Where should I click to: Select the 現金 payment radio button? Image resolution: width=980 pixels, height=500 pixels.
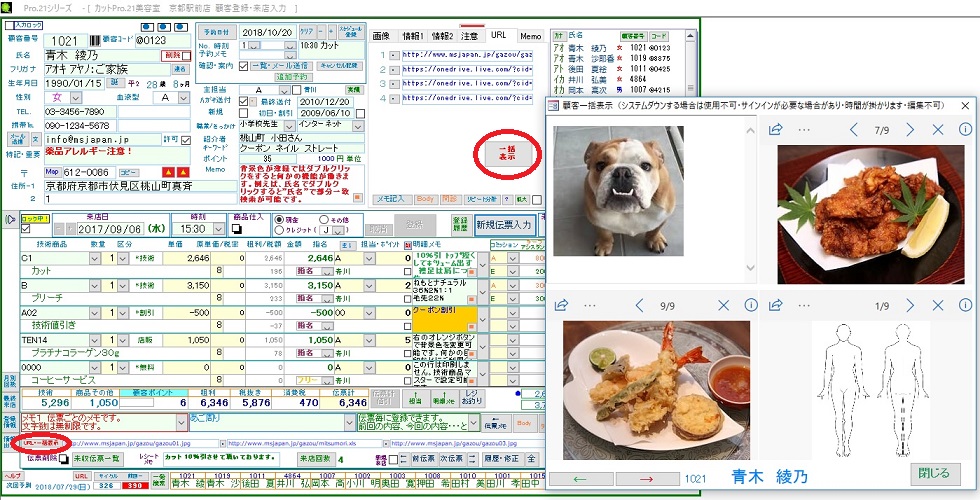(x=279, y=219)
